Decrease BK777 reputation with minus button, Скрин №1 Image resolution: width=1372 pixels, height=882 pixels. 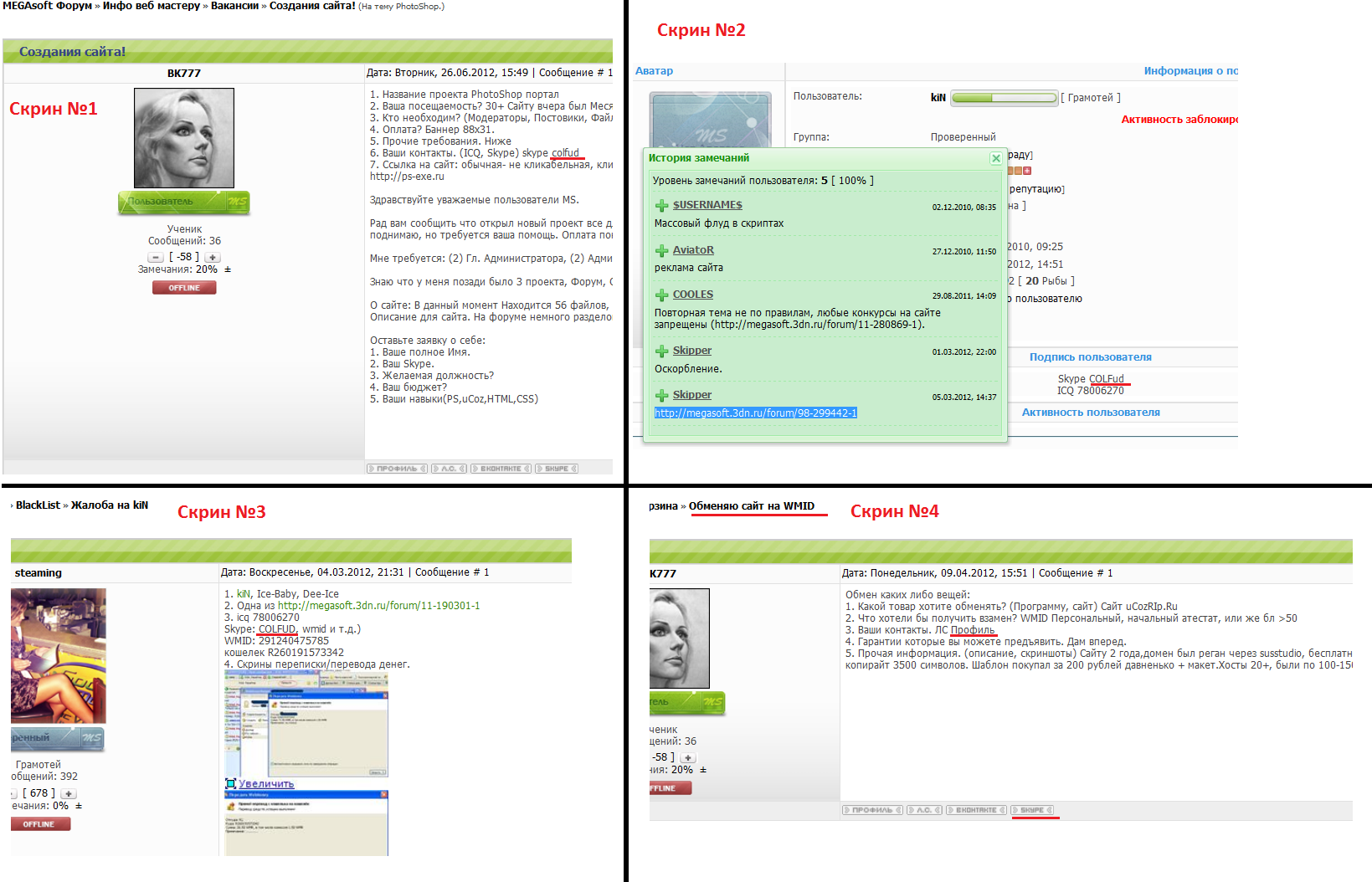[x=156, y=258]
